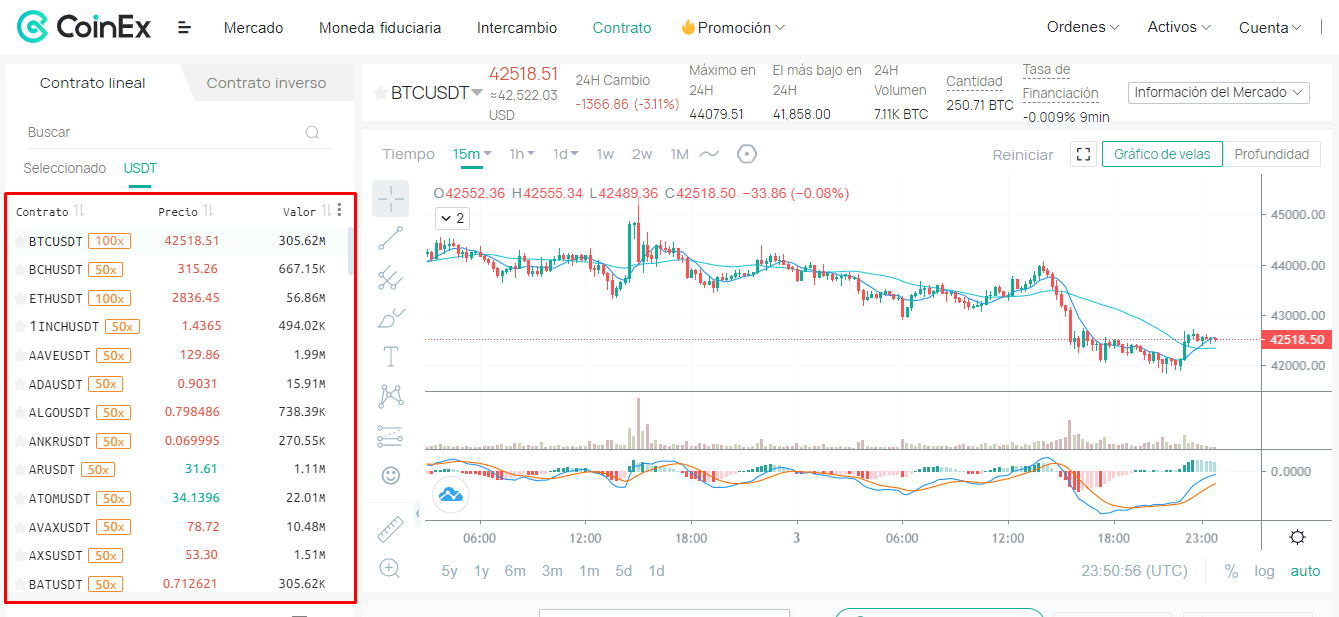Toggle the percent scale option
Screen dimensions: 1339x617
[x=1231, y=571]
